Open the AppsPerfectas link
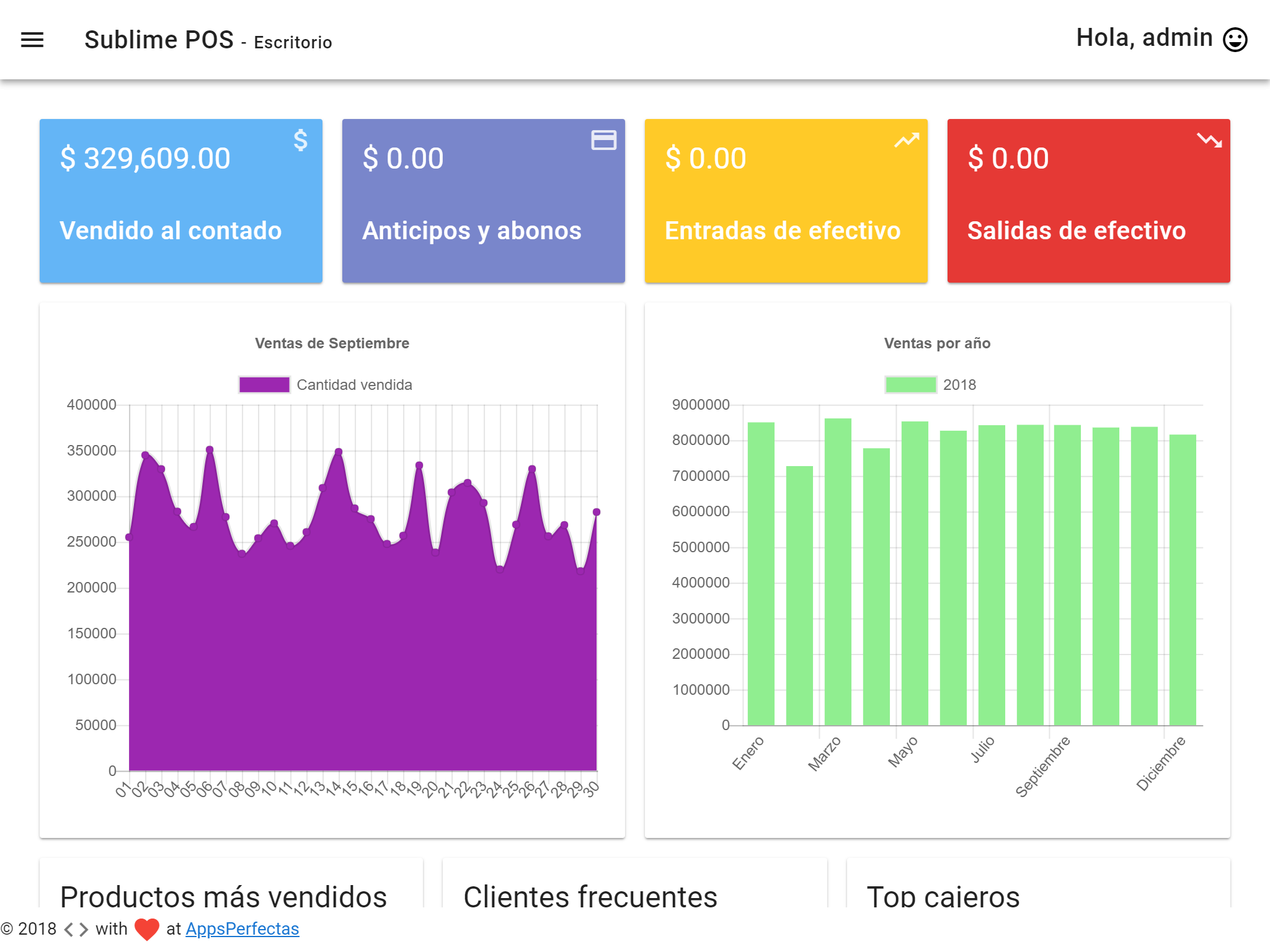The height and width of the screenshot is (952, 1270). click(242, 928)
